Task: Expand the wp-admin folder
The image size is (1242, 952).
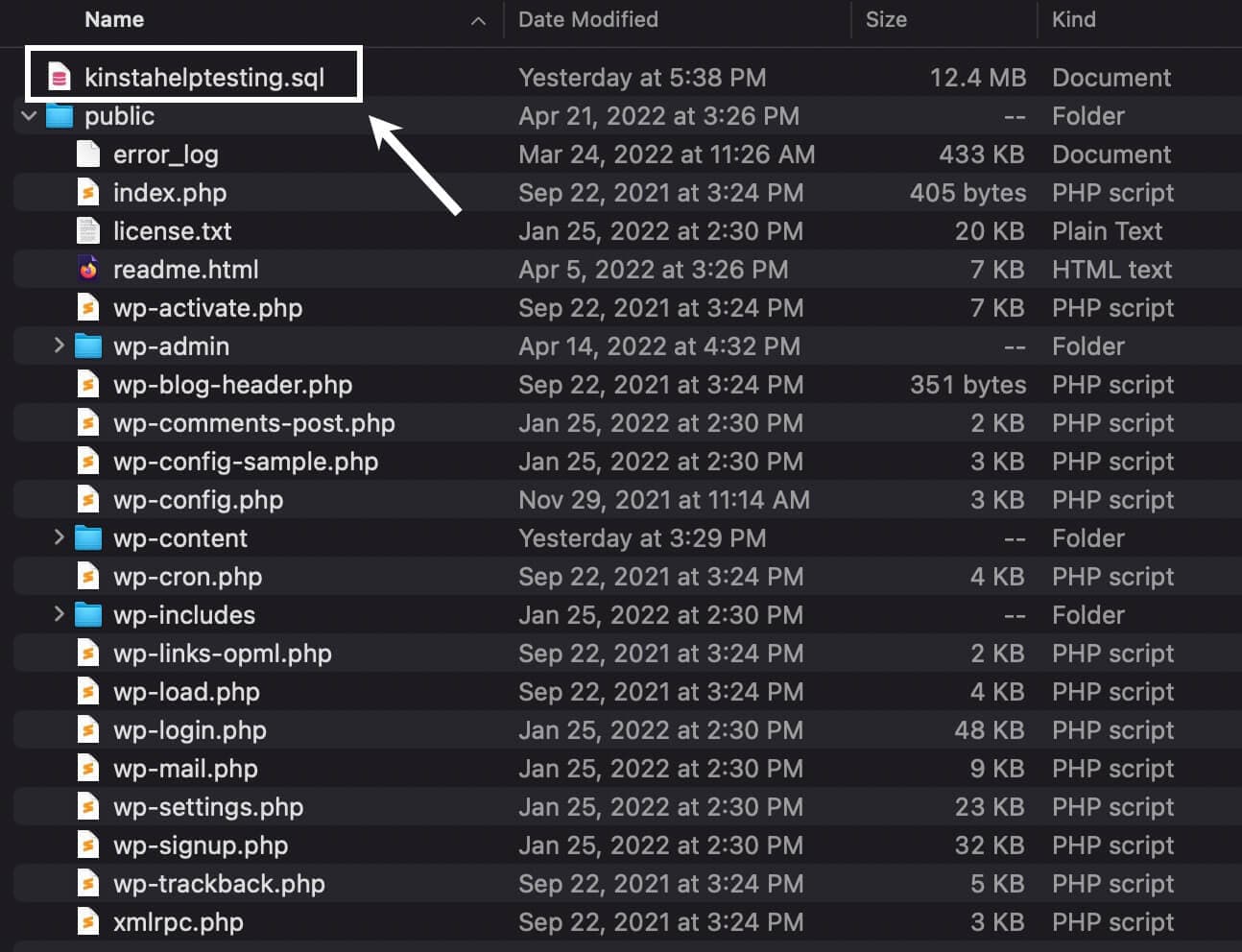Action: 59,345
